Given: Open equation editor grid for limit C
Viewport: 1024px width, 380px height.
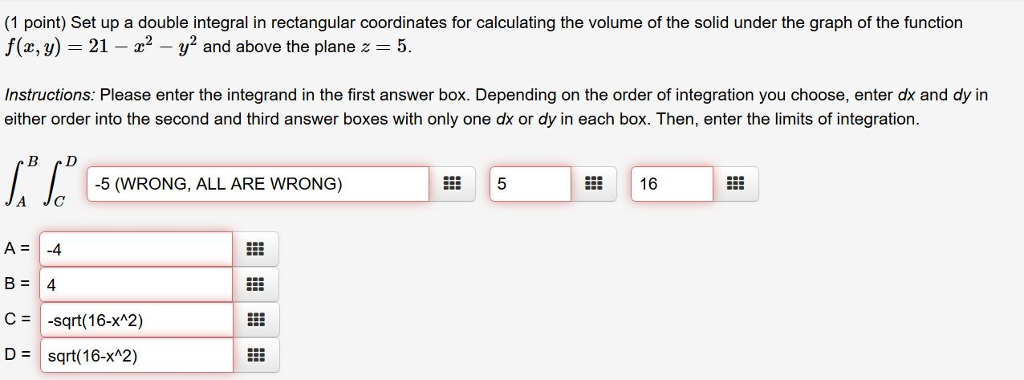Looking at the screenshot, I should 255,320.
